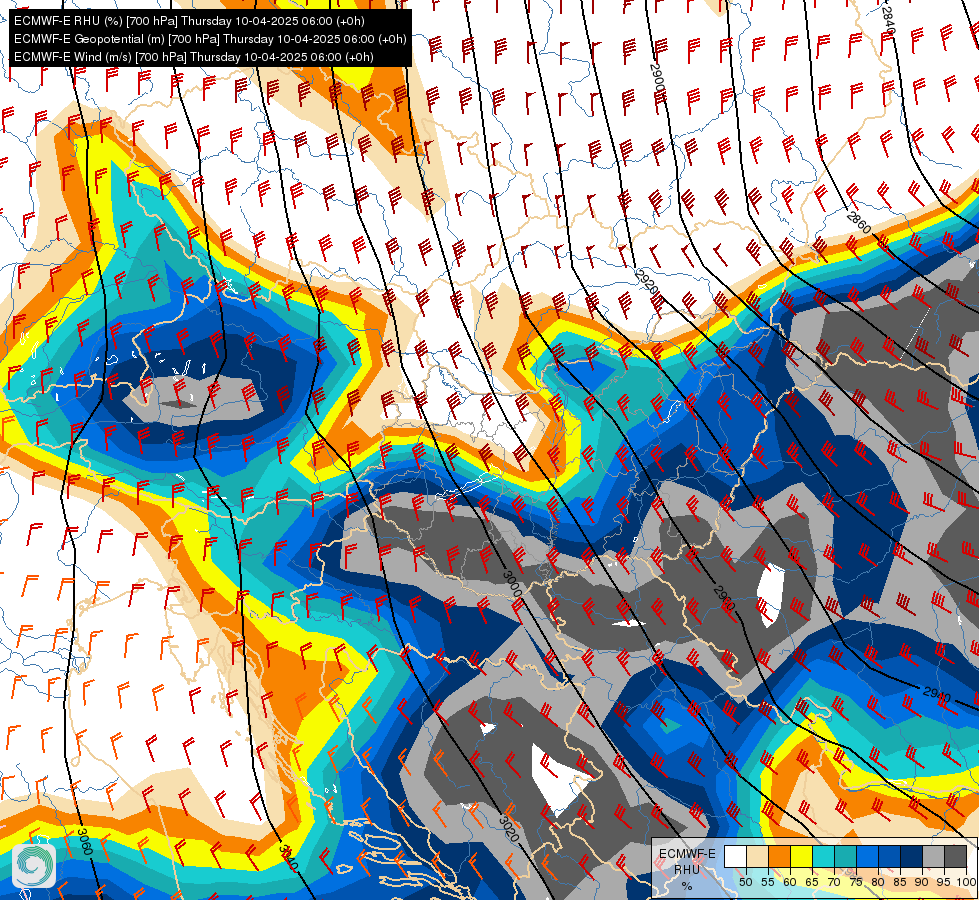Select the navy 85-90% legend swatch
Viewport: 979px width, 900px height.
912,857
